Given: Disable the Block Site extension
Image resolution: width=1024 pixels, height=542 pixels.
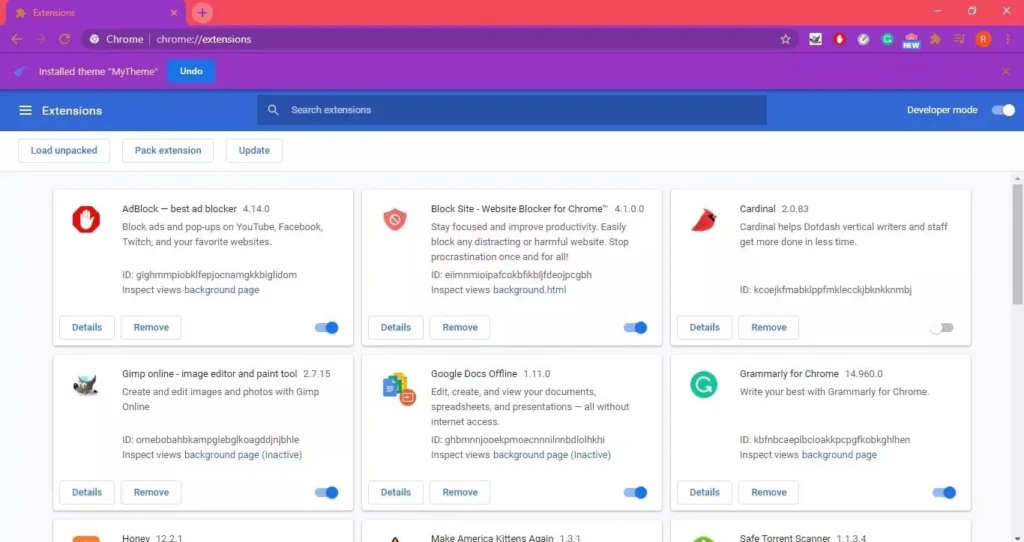Looking at the screenshot, I should 635,328.
